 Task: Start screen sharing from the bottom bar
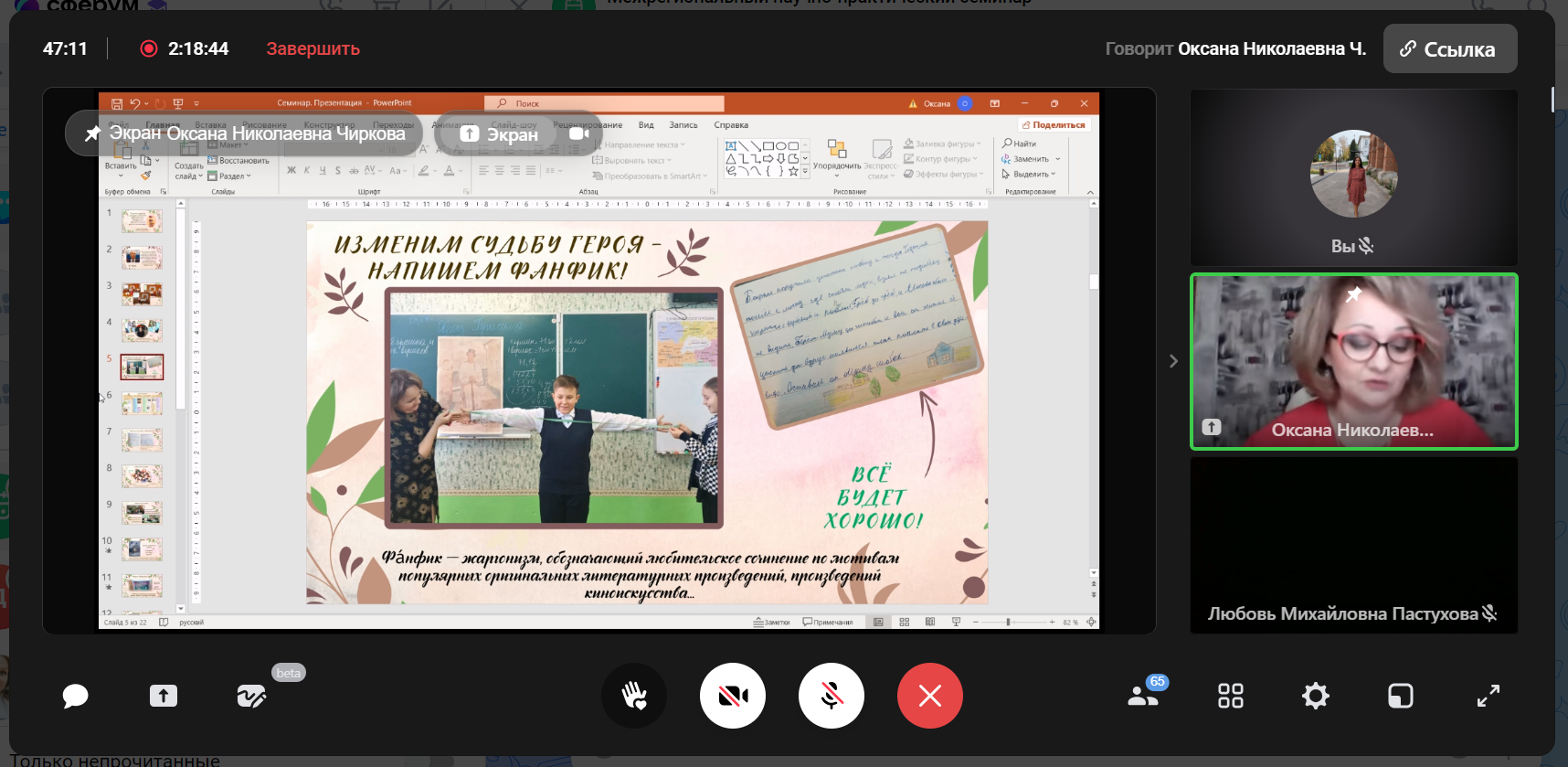(164, 697)
